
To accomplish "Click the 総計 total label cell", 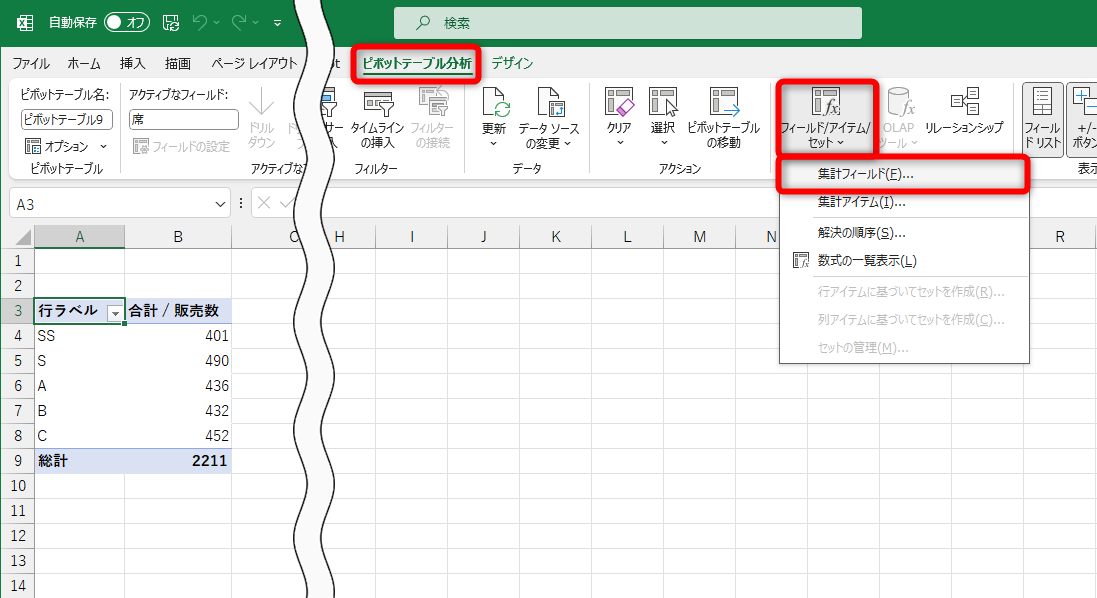I will pos(80,461).
